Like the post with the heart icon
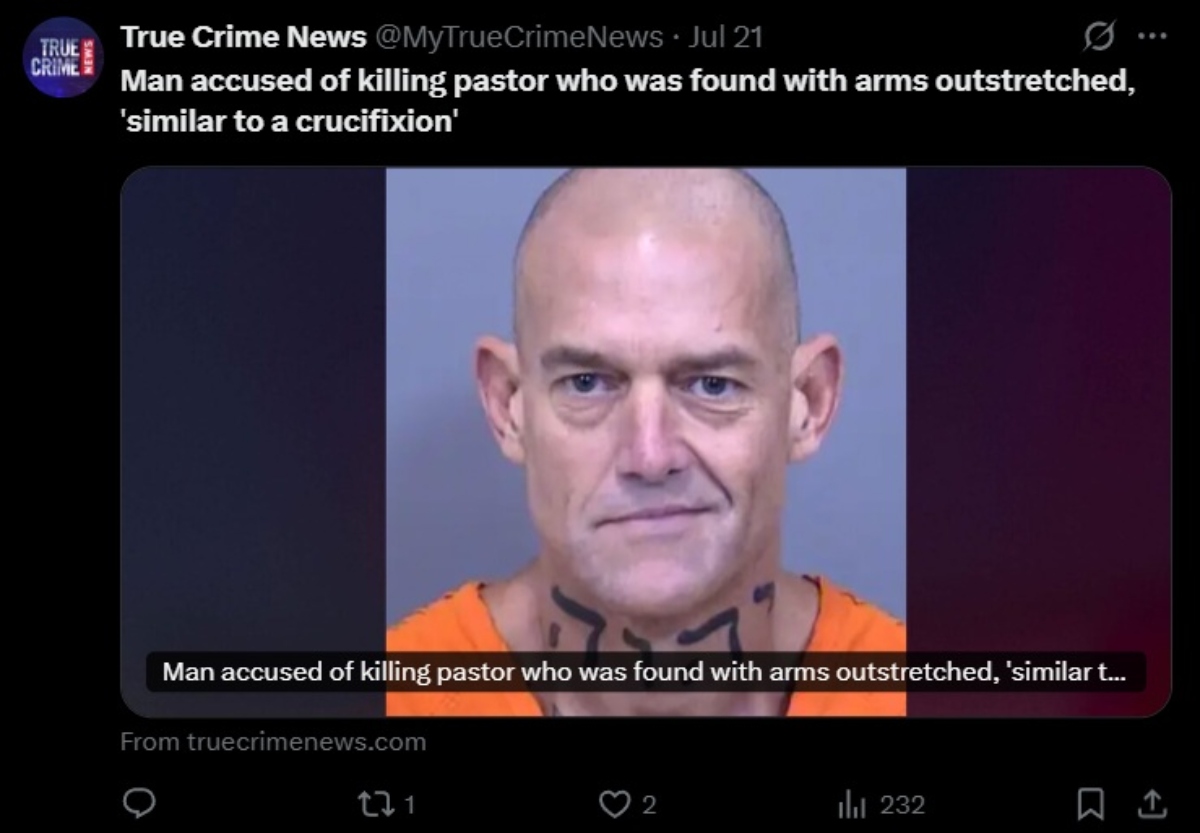The height and width of the screenshot is (833, 1200). [612, 803]
